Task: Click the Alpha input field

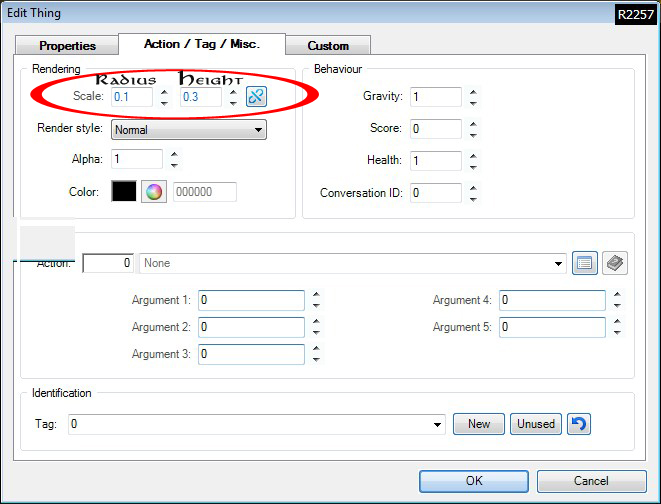Action: 137,159
